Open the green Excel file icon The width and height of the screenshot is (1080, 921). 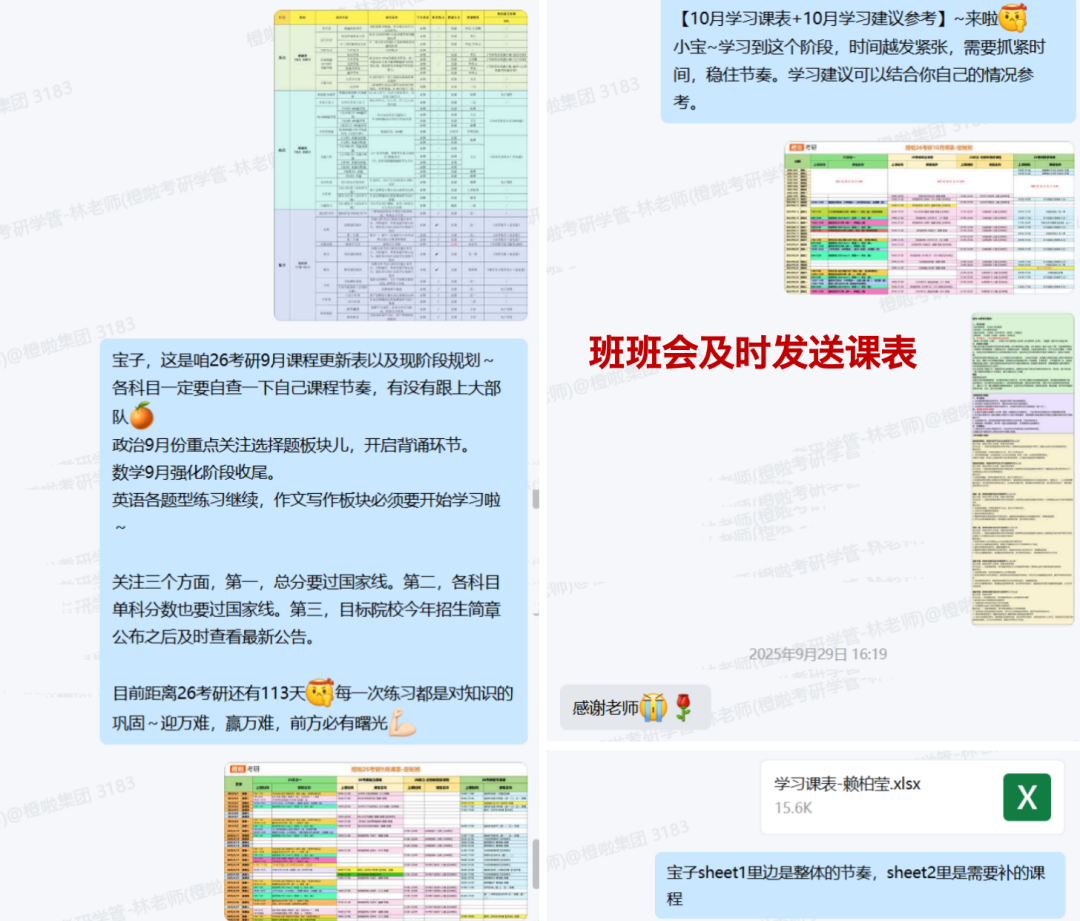click(x=1026, y=797)
